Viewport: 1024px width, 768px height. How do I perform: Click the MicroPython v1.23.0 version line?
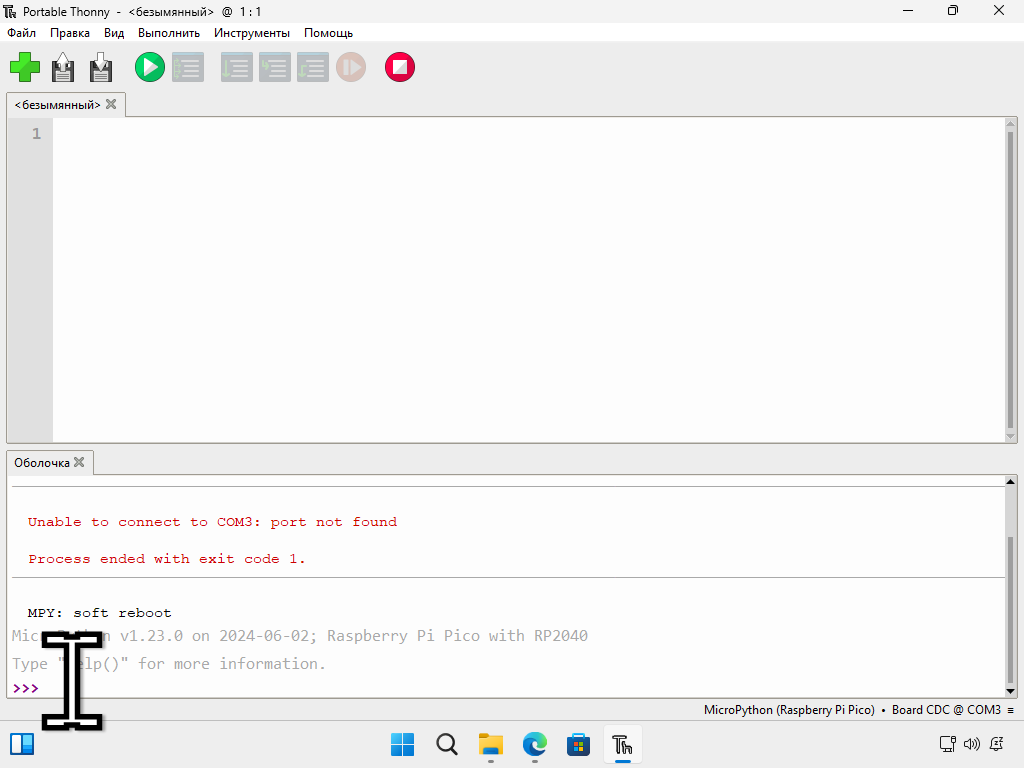click(300, 635)
